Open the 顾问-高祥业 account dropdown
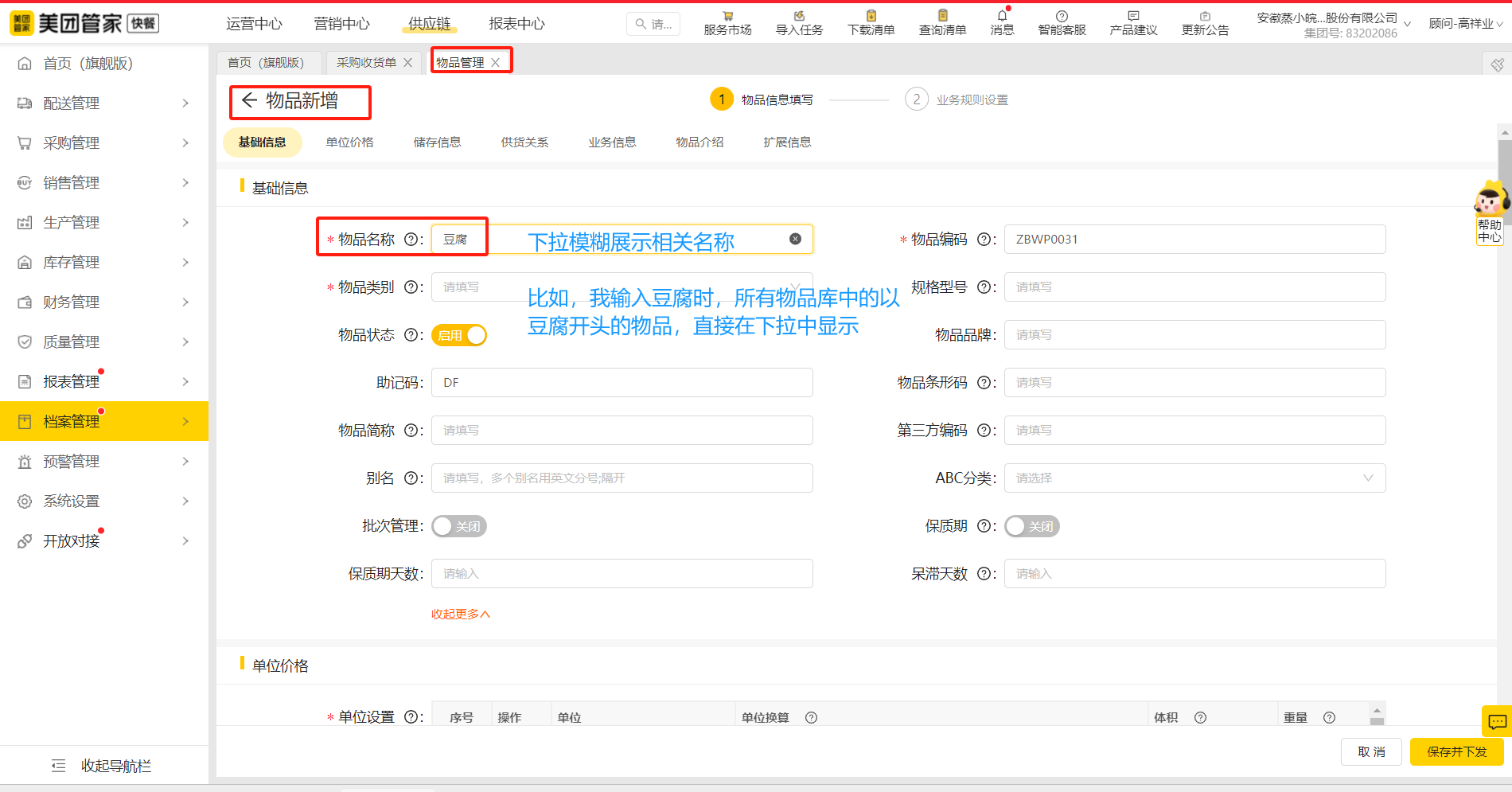The image size is (1512, 792). 1464,23
